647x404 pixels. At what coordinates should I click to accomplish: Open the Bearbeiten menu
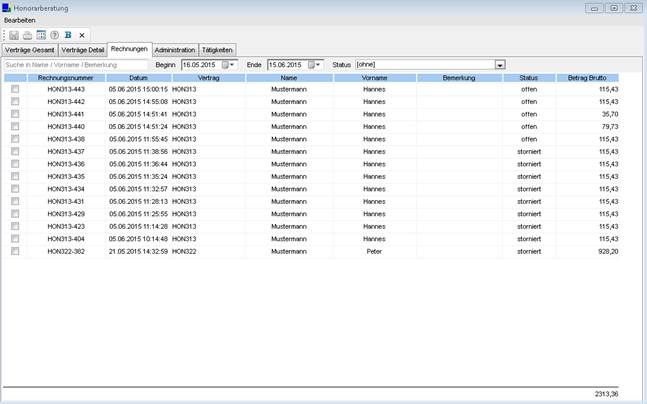(x=20, y=20)
